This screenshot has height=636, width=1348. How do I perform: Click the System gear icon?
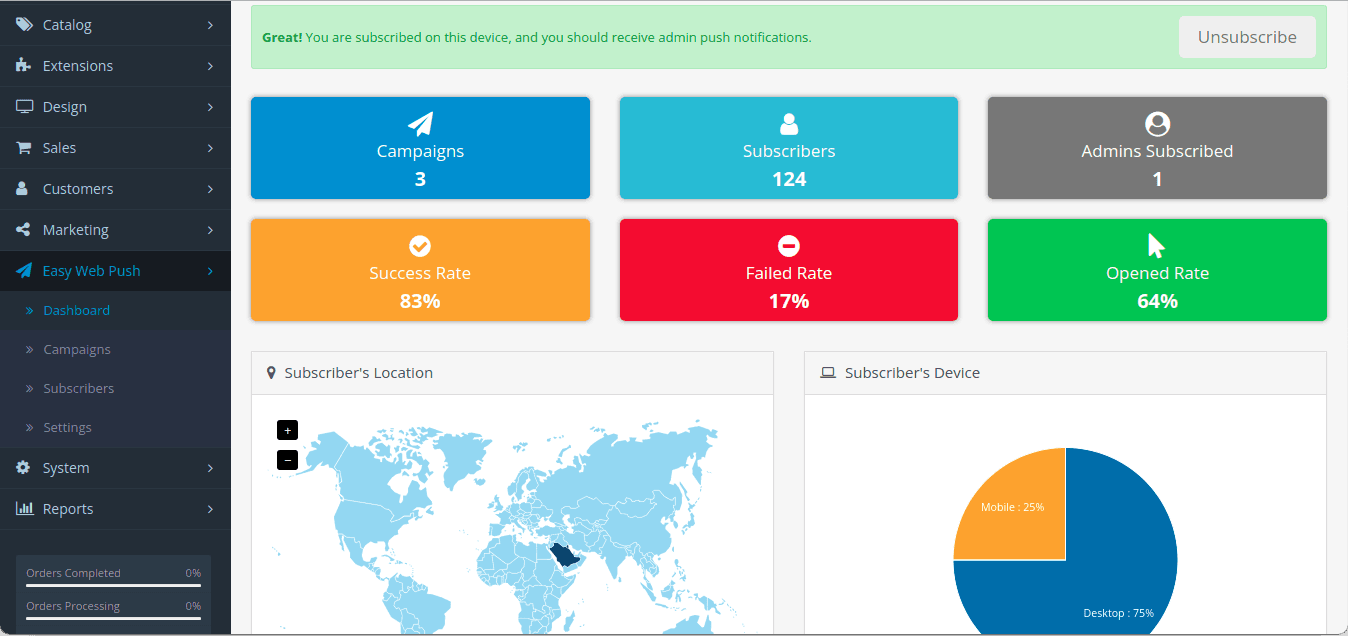pos(23,467)
